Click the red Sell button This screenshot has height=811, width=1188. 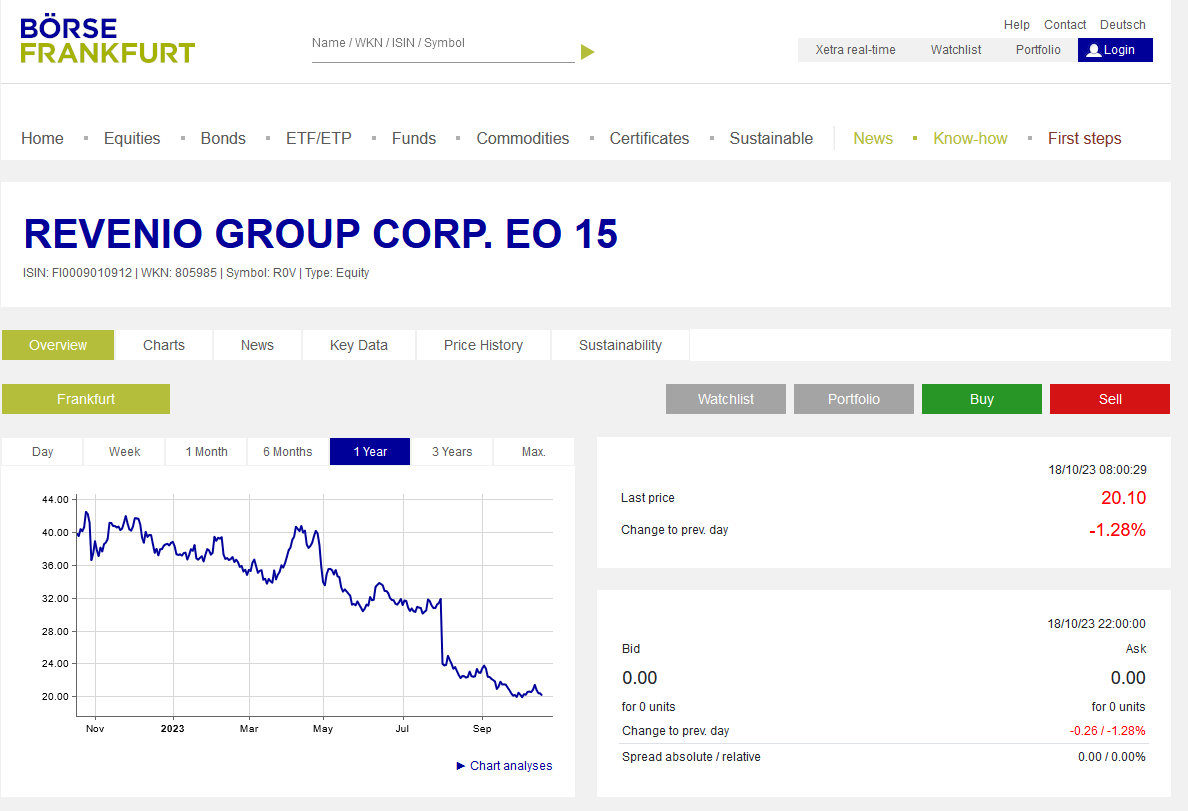click(x=1110, y=399)
